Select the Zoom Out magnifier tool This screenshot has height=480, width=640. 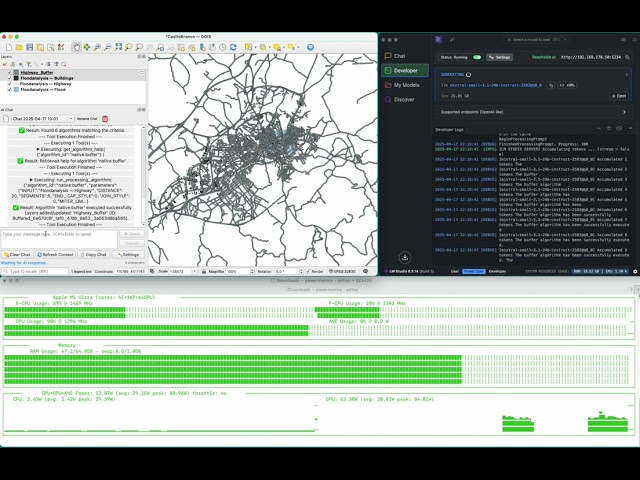click(x=107, y=47)
